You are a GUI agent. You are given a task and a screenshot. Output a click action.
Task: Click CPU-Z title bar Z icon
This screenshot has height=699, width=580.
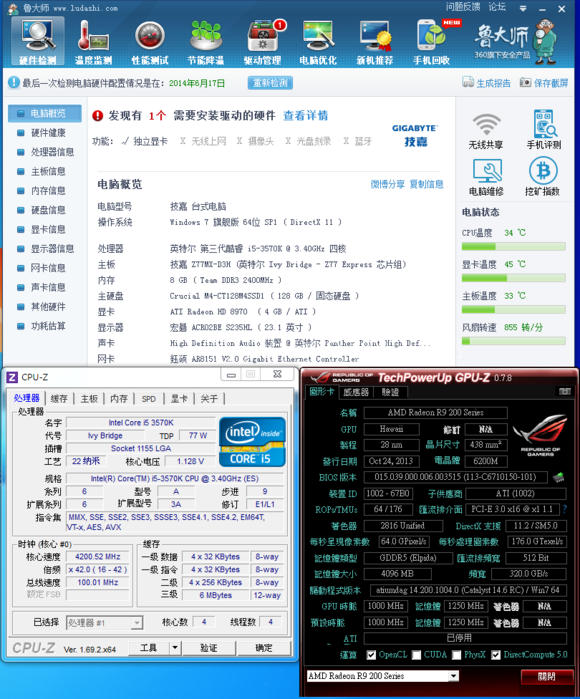click(x=12, y=377)
